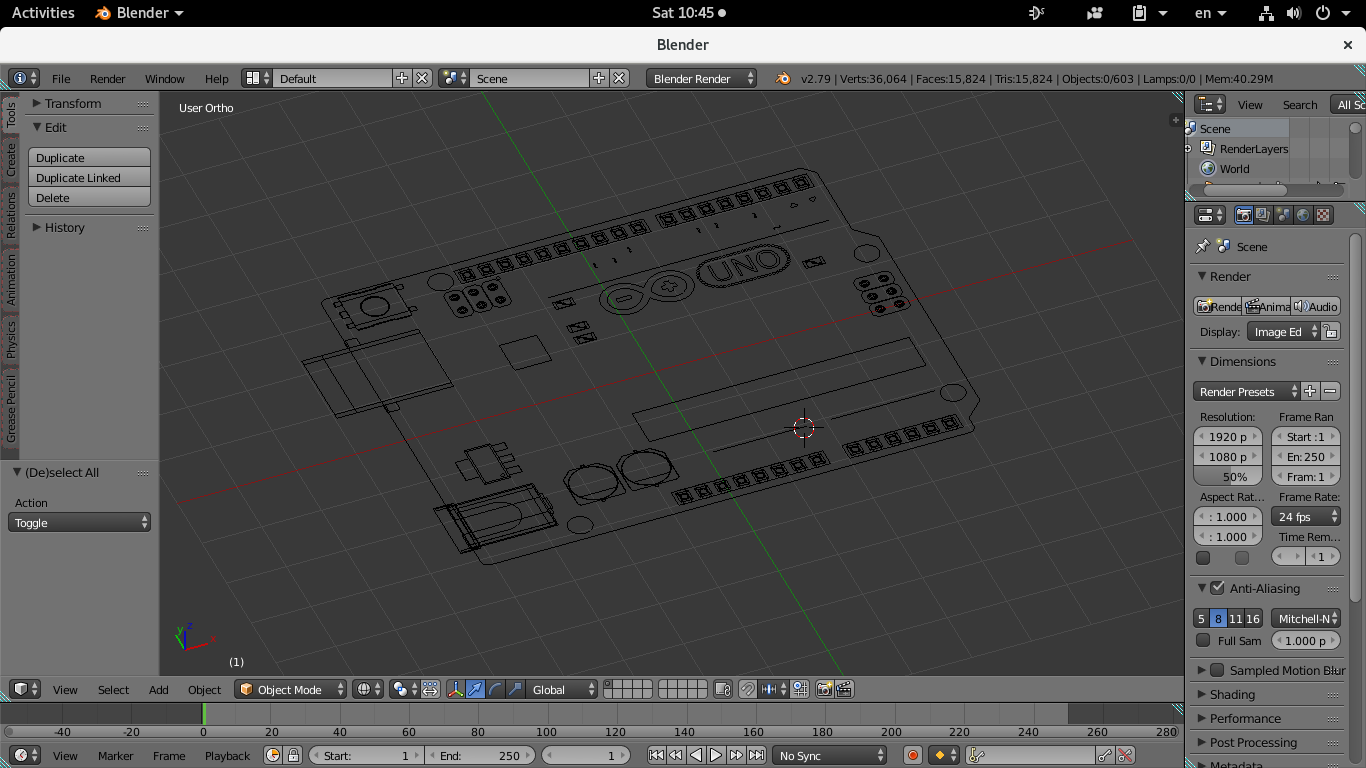Open the No Sync dropdown
1366x768 pixels.
830,755
